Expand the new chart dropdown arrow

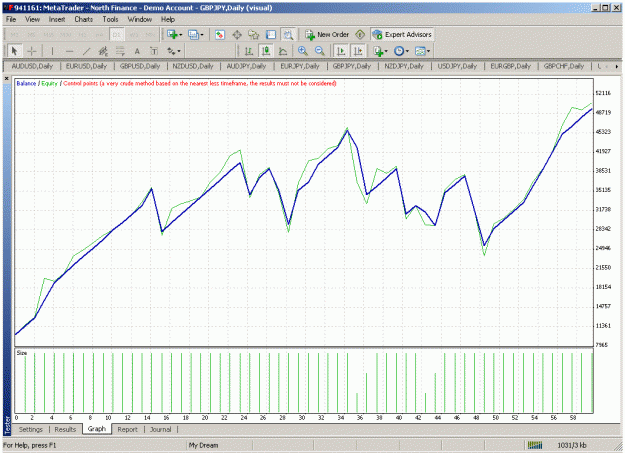(181, 35)
